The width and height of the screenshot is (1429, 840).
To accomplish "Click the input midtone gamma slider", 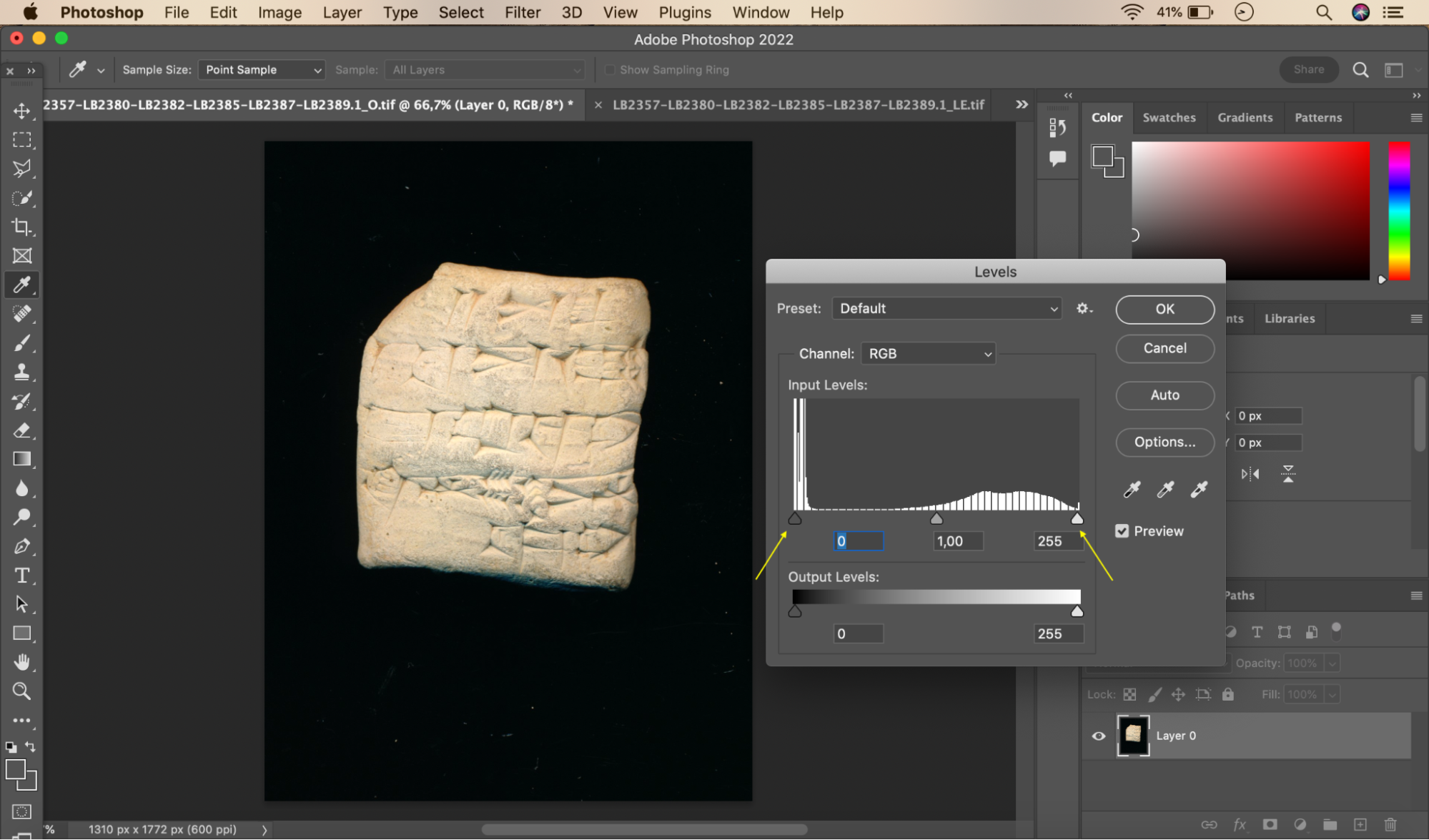I will [x=936, y=519].
